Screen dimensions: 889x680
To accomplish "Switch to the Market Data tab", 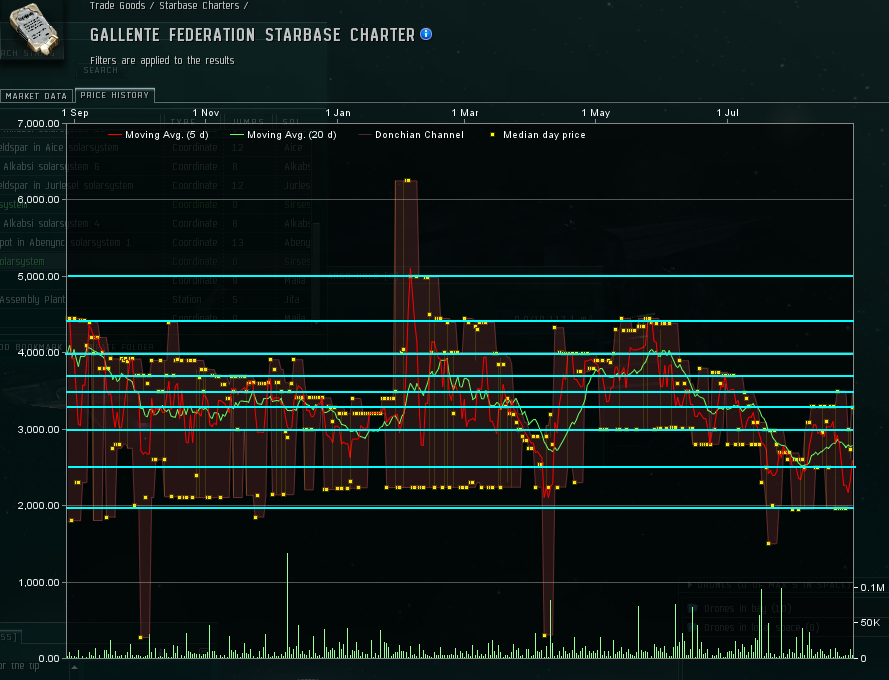I will click(x=36, y=96).
